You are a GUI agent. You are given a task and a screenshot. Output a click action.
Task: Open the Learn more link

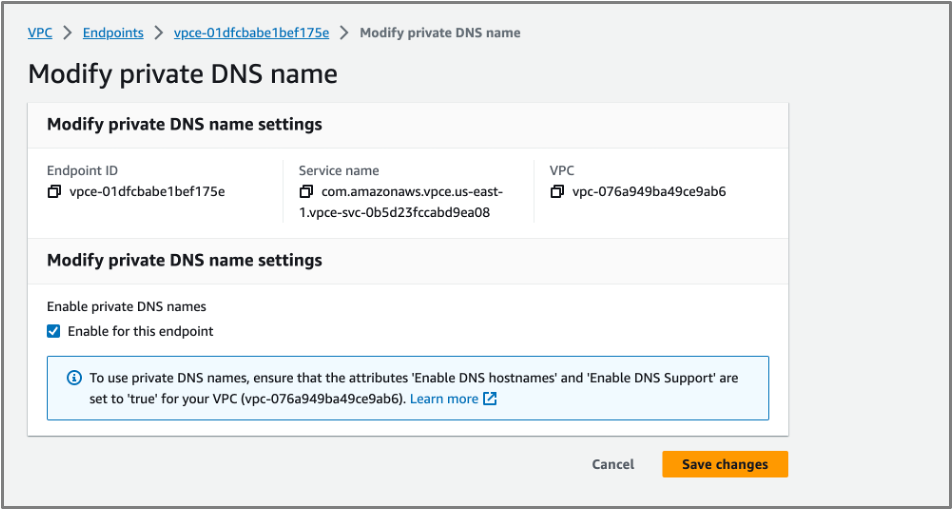(444, 399)
